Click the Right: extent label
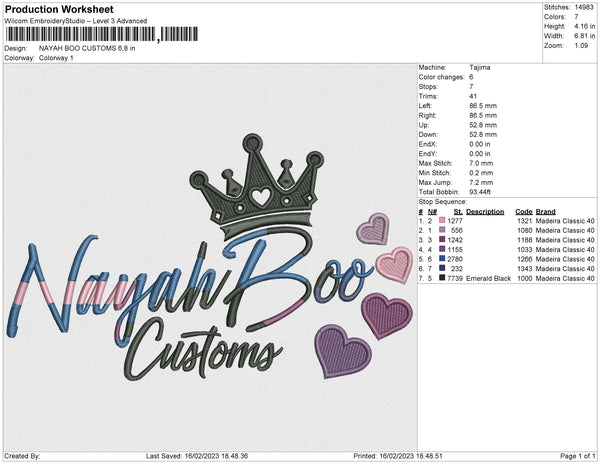The image size is (600, 464). coord(427,115)
